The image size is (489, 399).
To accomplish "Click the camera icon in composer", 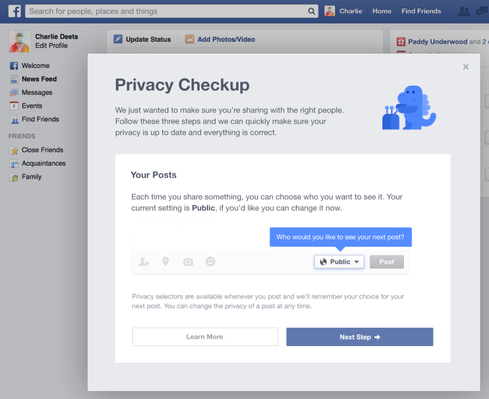I will [188, 262].
